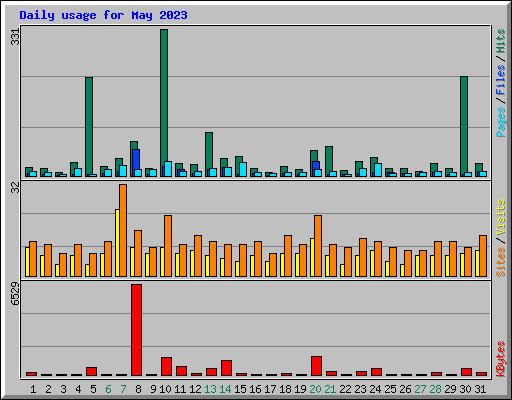Select green weekend day 21 label
This screenshot has width=512, height=400.
tap(330, 389)
